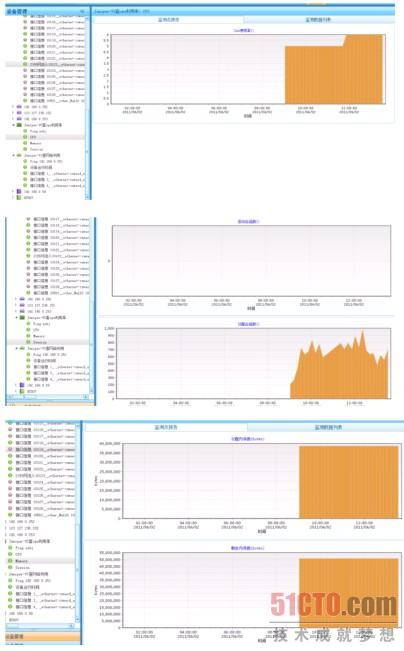Click the purple device icon in Session view tree
404x651 pixels.
coord(22,385)
